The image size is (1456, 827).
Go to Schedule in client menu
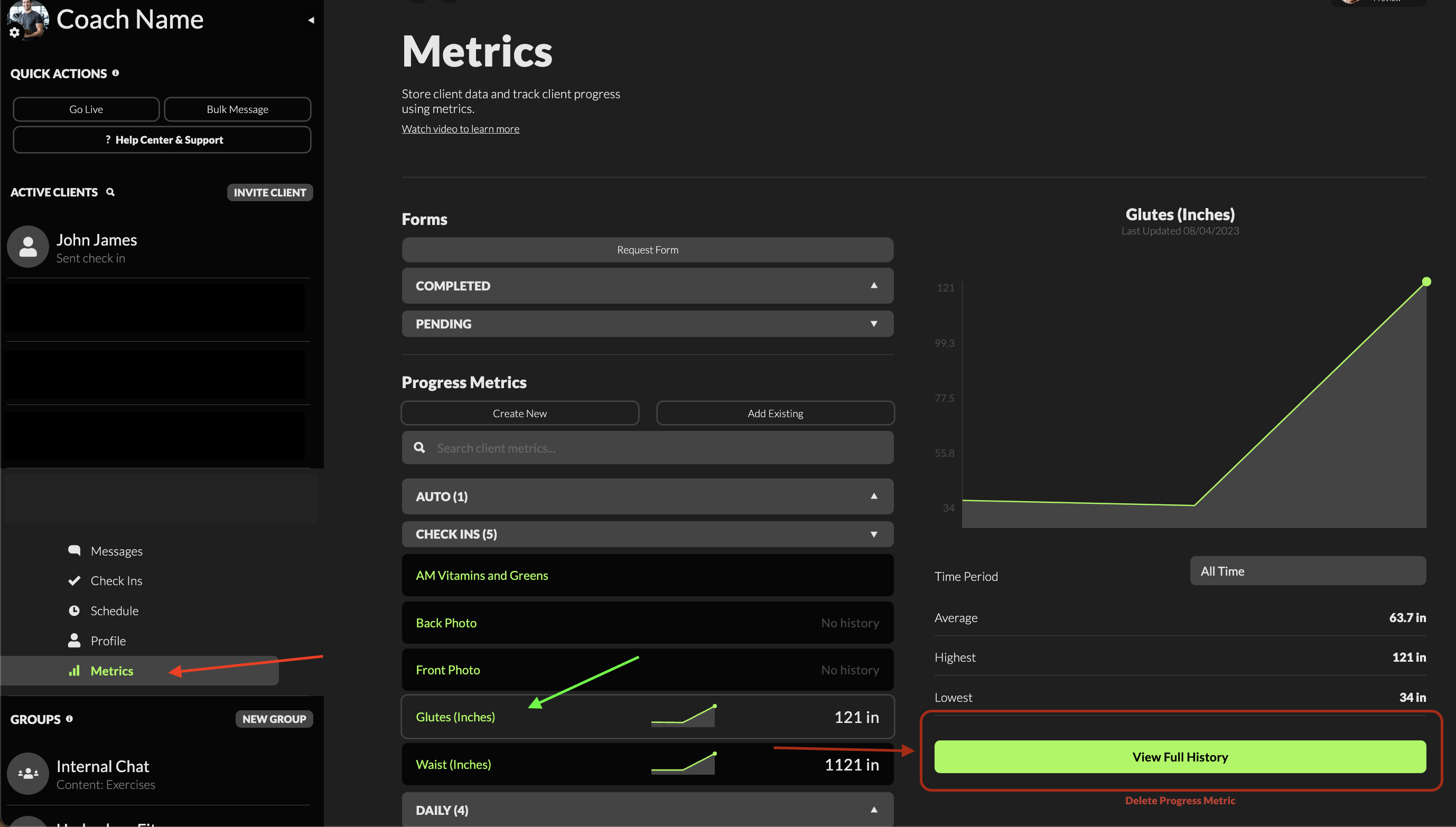click(x=114, y=610)
